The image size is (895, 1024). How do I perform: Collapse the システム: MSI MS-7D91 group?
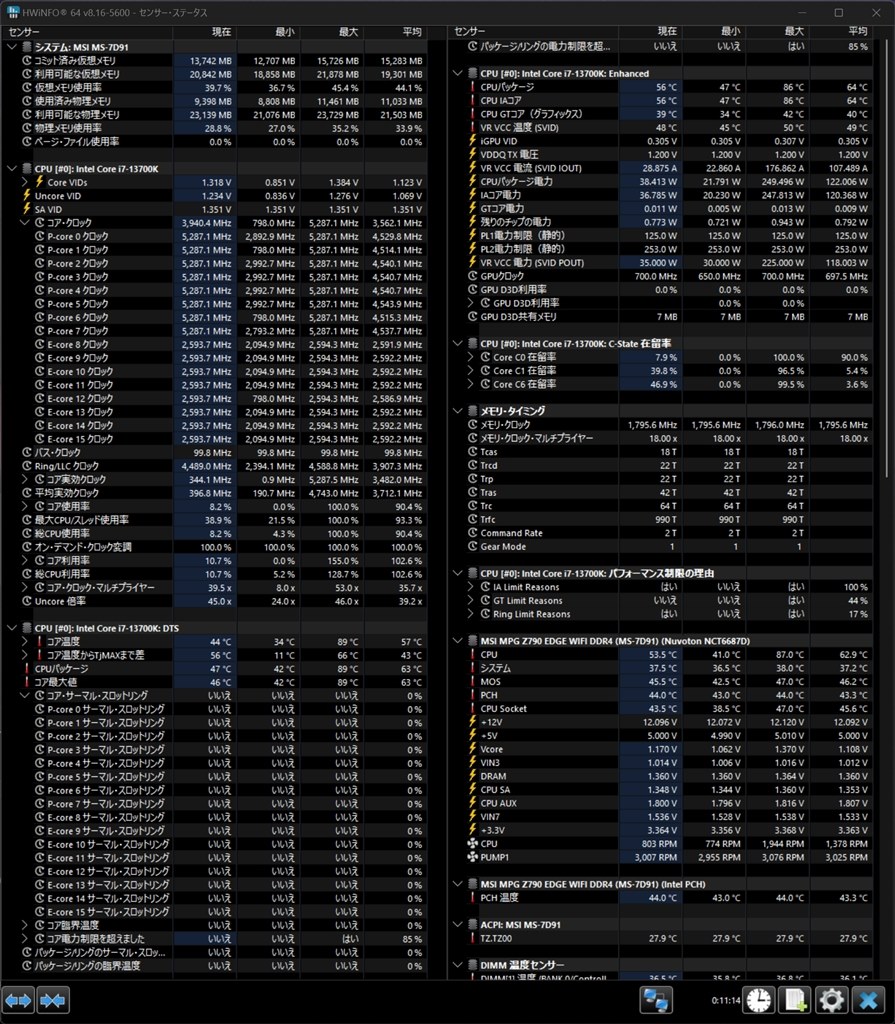click(12, 47)
